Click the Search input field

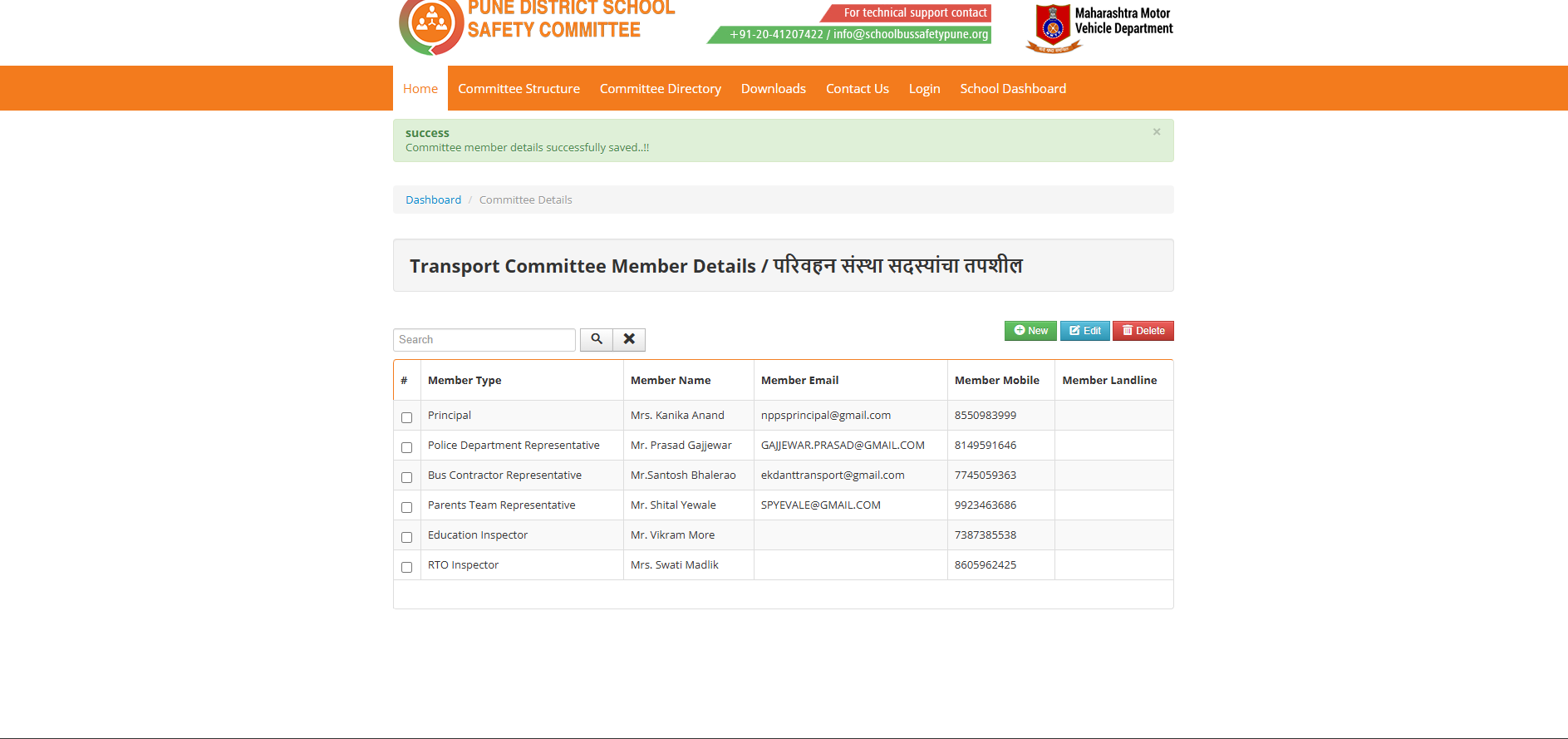click(x=484, y=339)
